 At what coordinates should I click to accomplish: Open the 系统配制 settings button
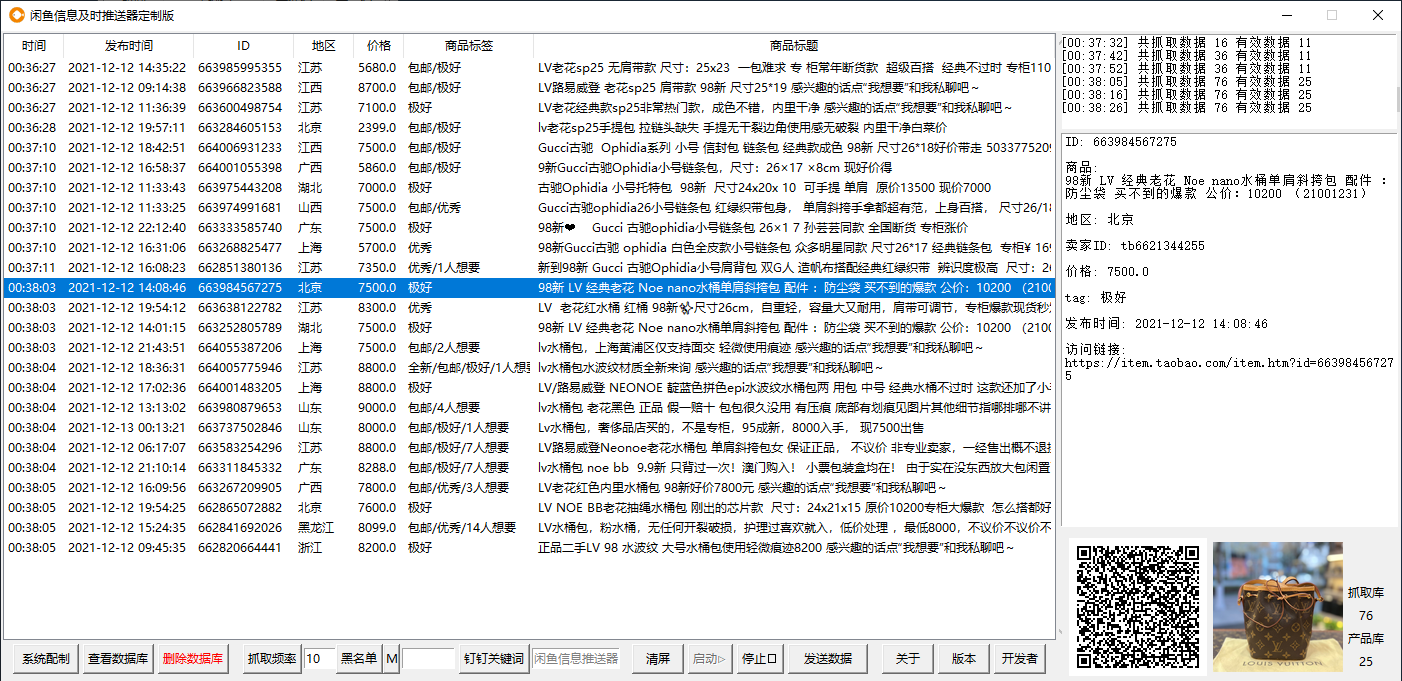pos(46,659)
